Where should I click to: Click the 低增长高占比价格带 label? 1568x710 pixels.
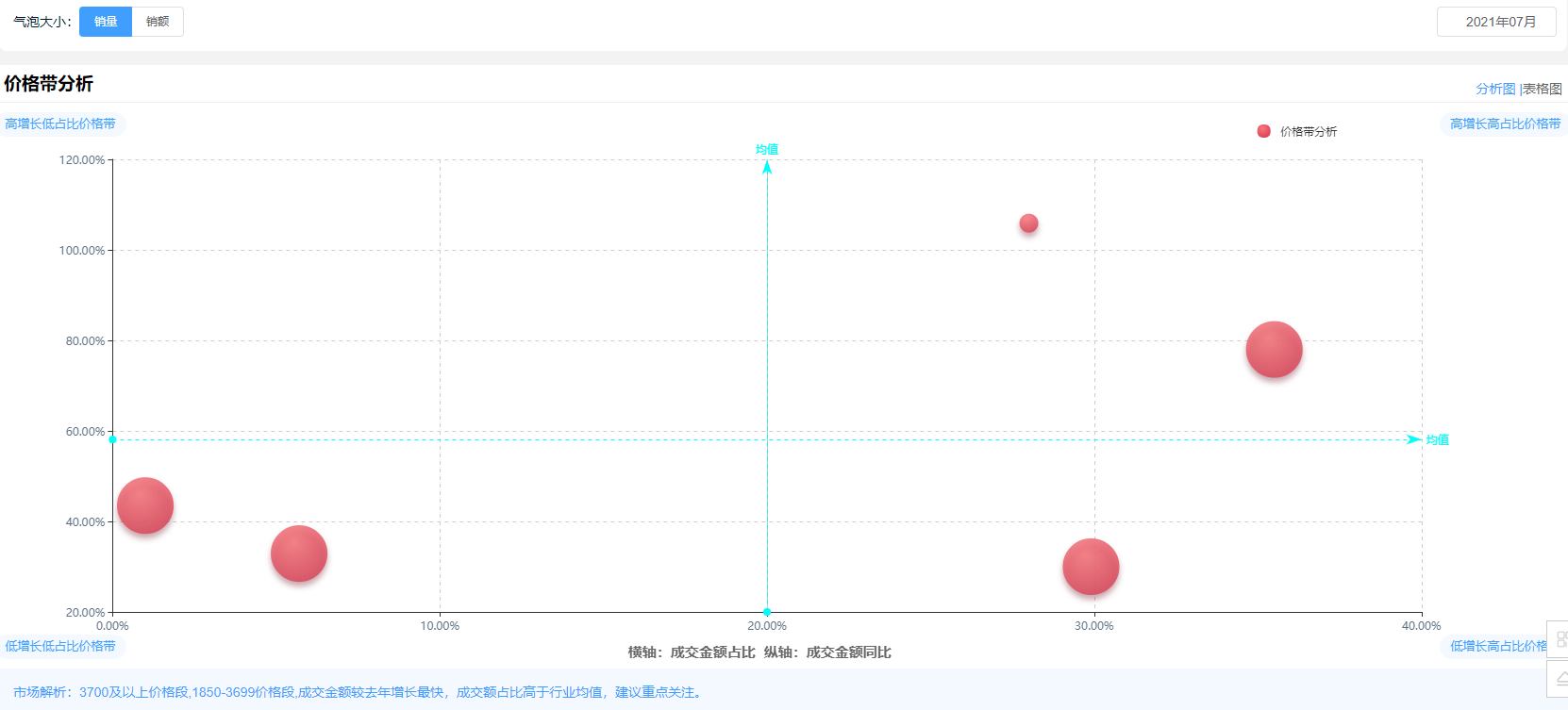tap(1498, 646)
